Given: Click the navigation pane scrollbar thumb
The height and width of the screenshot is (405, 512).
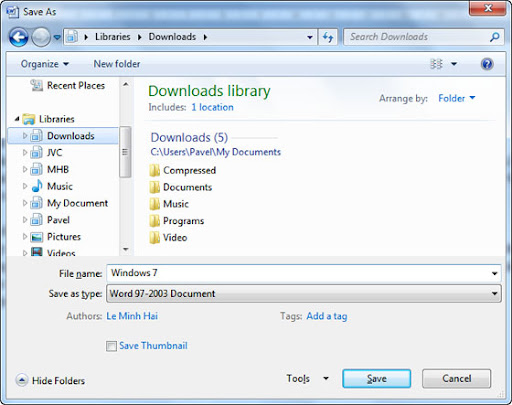Looking at the screenshot, I should point(125,152).
